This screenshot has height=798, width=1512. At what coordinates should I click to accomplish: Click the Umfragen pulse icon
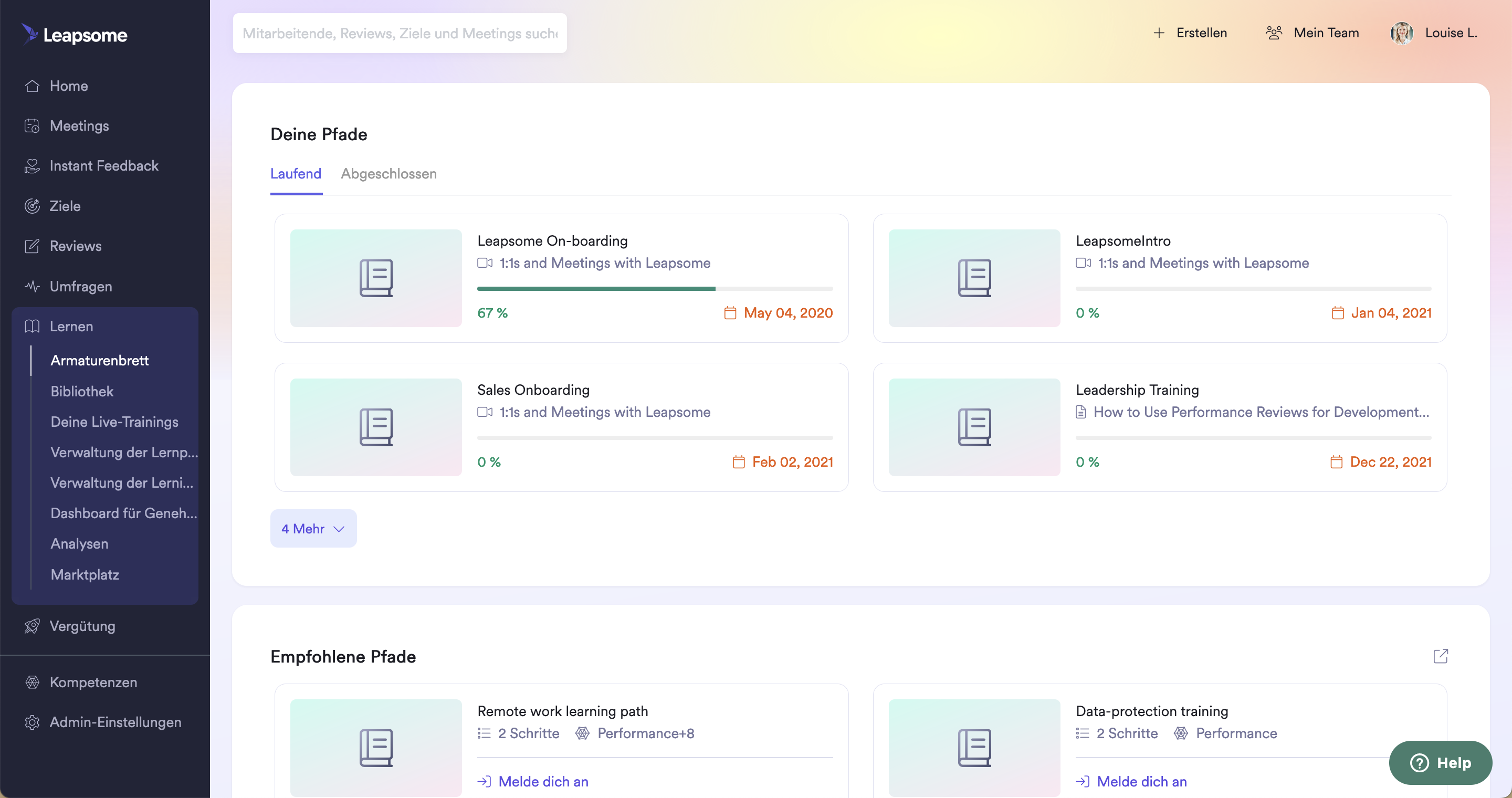pyautogui.click(x=32, y=286)
